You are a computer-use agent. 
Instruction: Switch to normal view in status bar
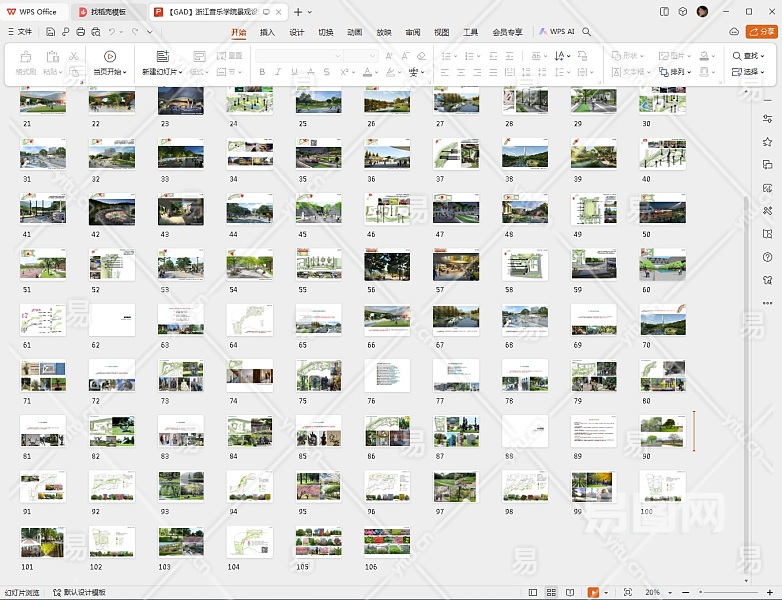pos(533,593)
